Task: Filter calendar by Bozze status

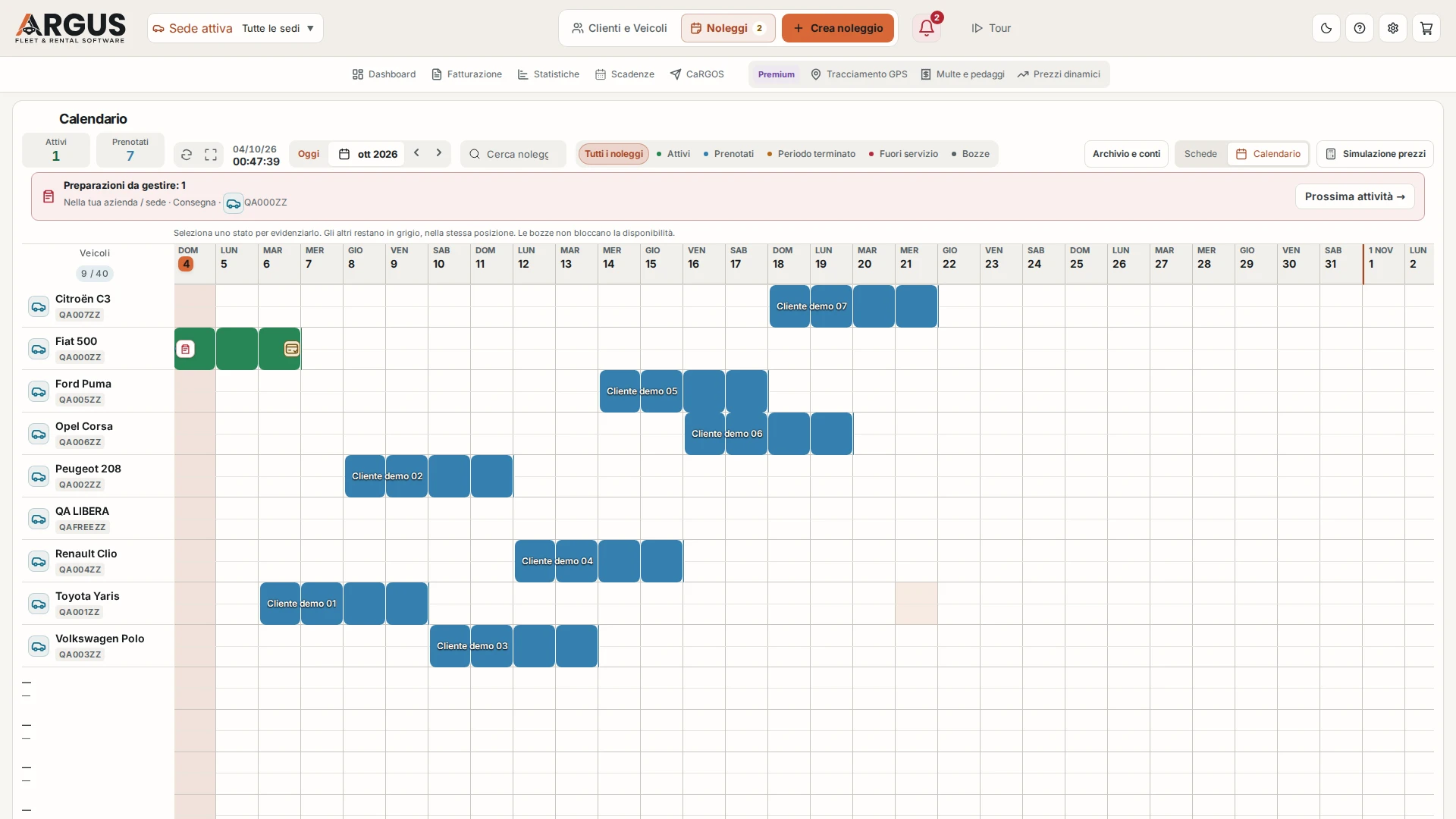Action: pos(971,154)
